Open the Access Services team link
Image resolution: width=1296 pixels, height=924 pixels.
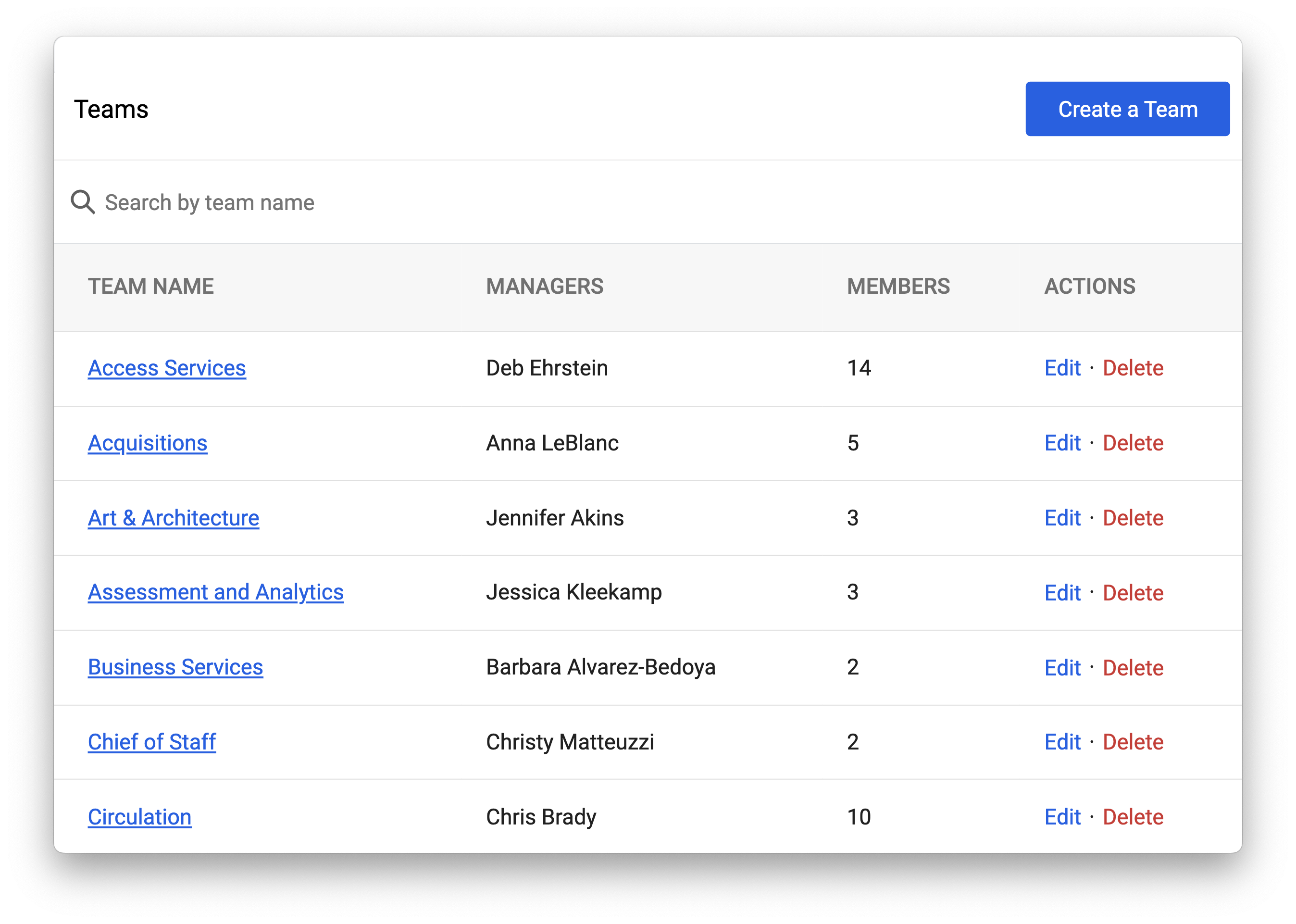tap(167, 368)
